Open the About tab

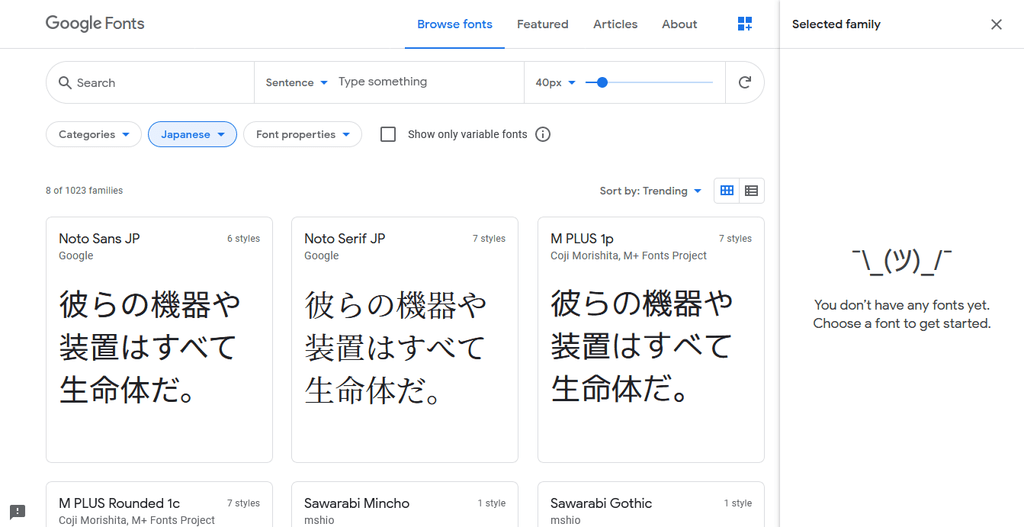click(679, 24)
